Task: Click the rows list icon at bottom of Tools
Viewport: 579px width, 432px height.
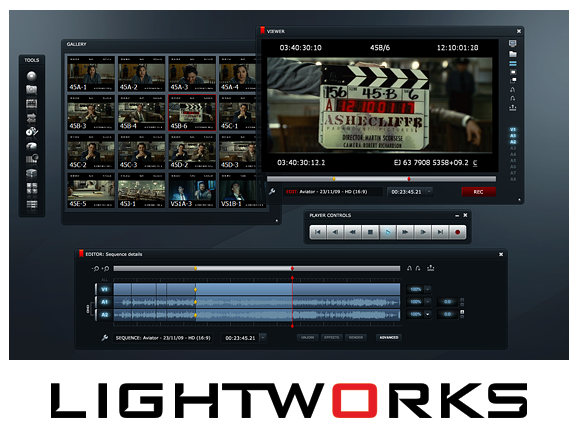Action: [32, 204]
